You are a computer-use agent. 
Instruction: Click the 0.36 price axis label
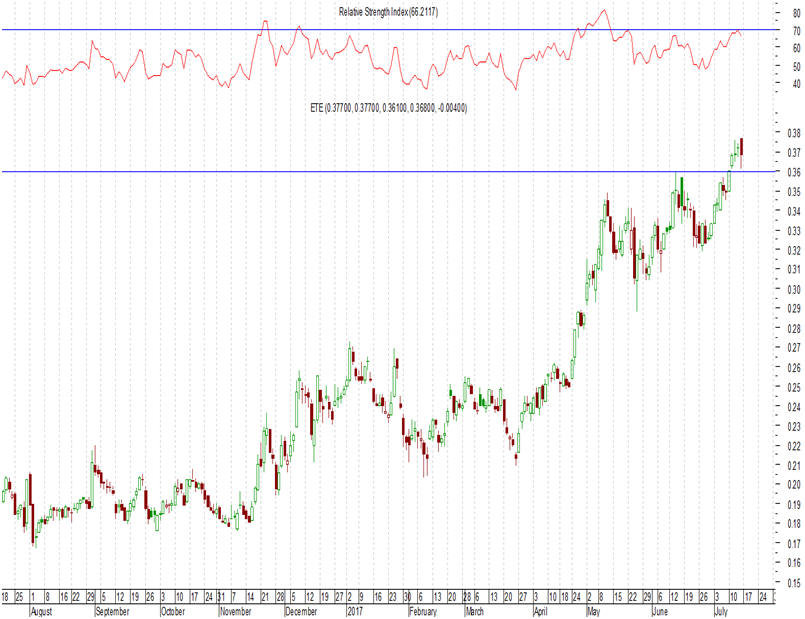click(x=794, y=172)
